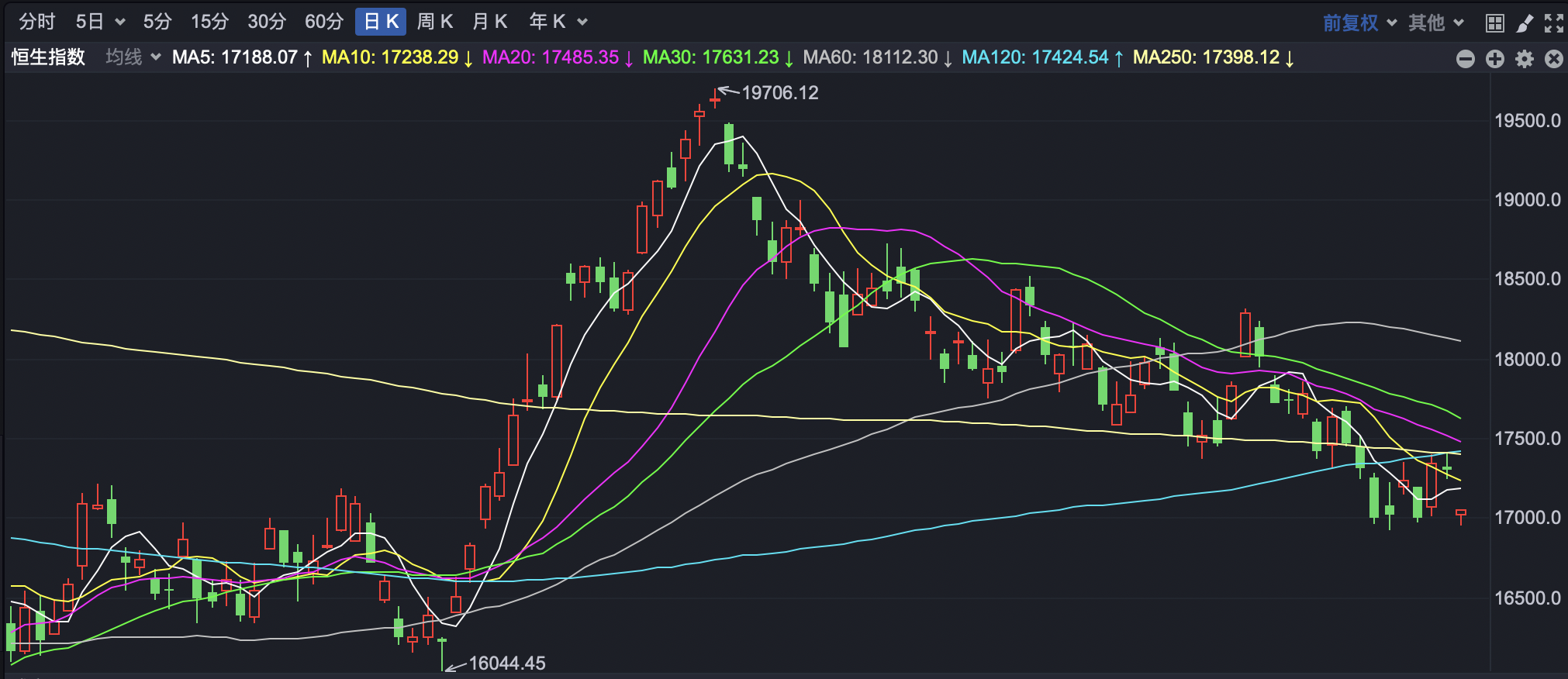Click the 17000.0 price axis label

(x=1528, y=518)
